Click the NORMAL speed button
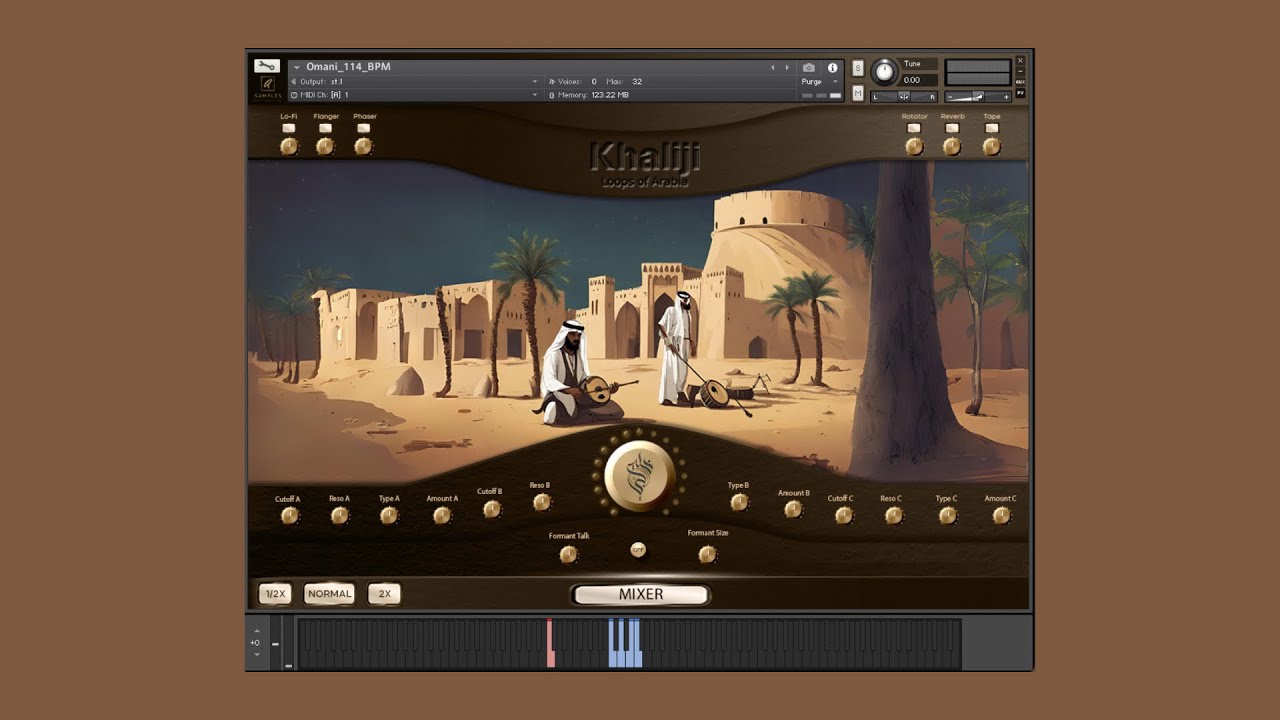 tap(330, 594)
